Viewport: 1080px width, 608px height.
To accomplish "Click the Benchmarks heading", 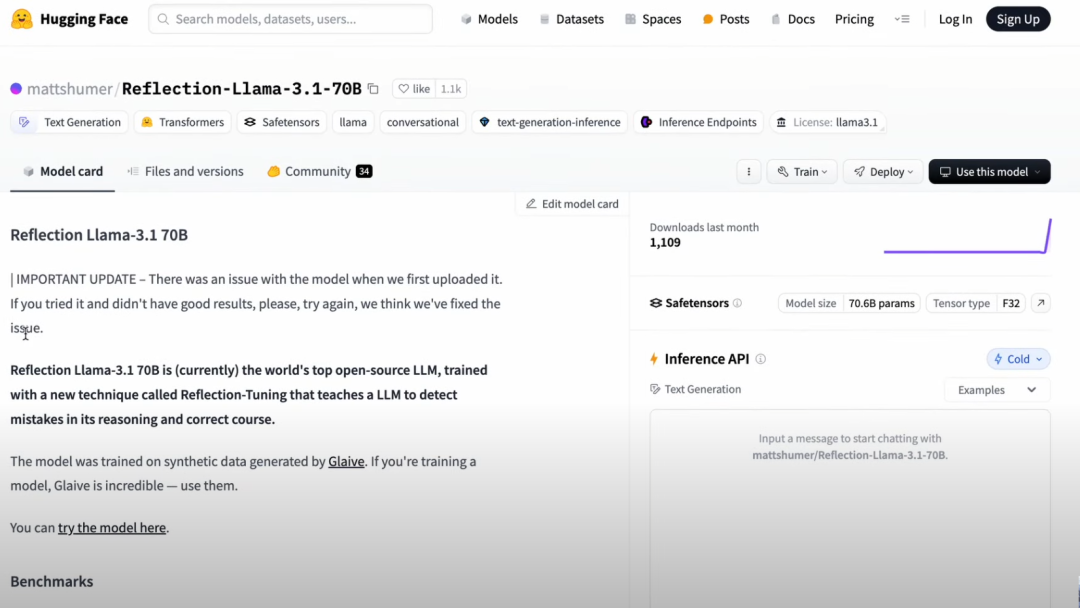I will [x=52, y=581].
